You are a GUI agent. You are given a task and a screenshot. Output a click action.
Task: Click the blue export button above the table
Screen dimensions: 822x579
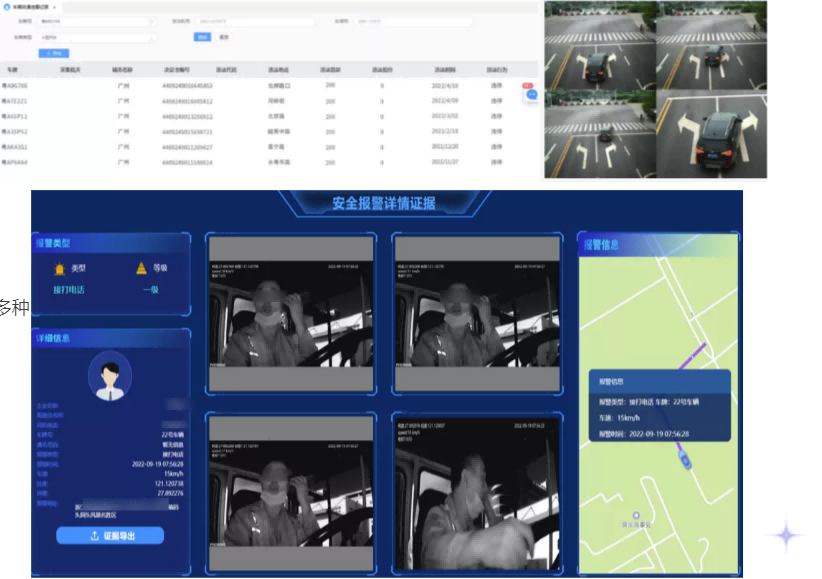pyautogui.click(x=53, y=53)
